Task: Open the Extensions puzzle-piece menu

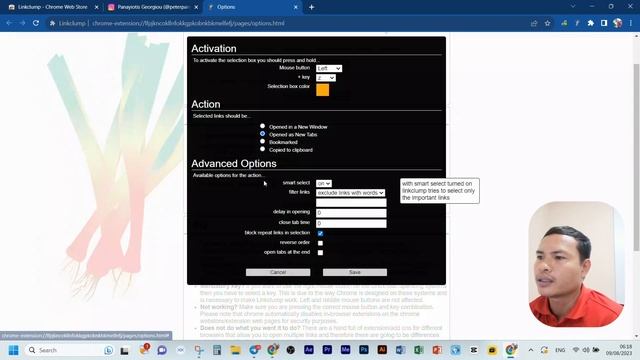Action: [591, 23]
